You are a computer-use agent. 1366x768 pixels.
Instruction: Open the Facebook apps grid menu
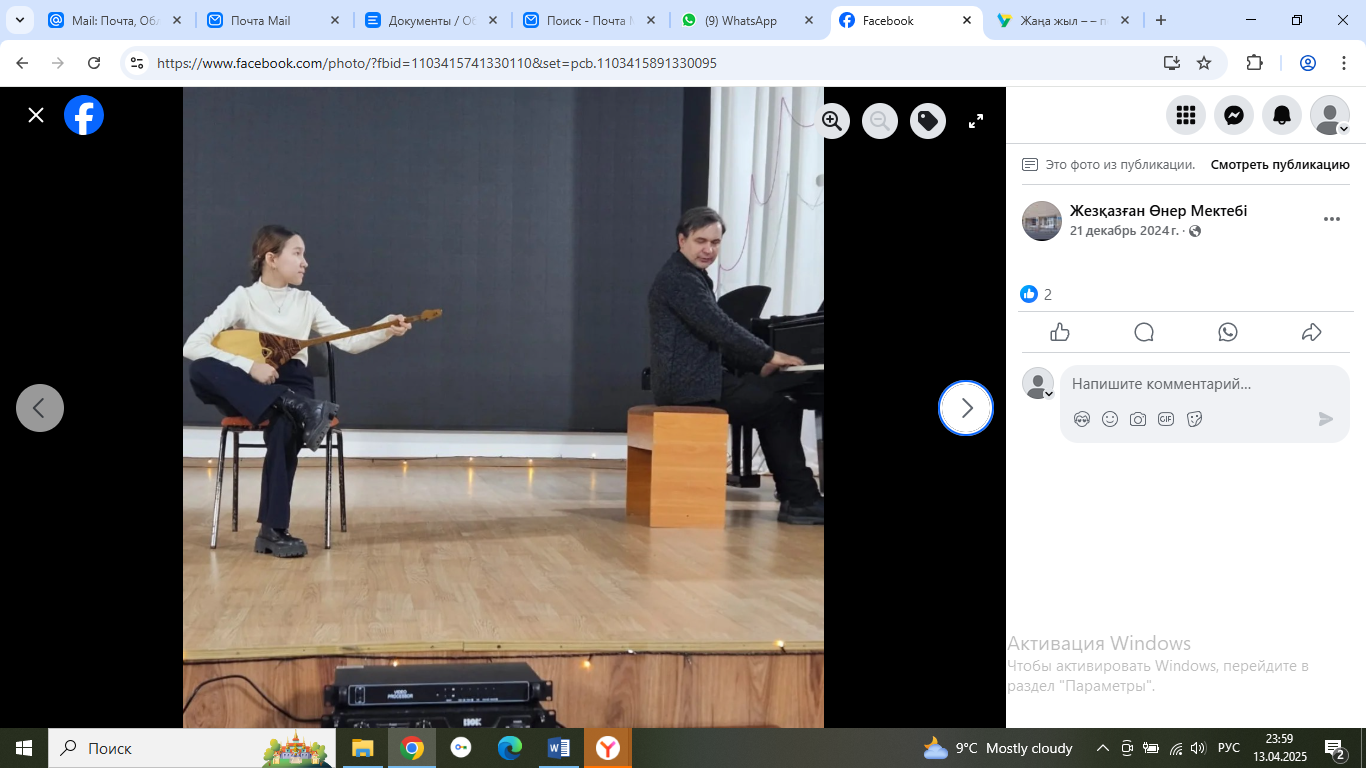1186,116
